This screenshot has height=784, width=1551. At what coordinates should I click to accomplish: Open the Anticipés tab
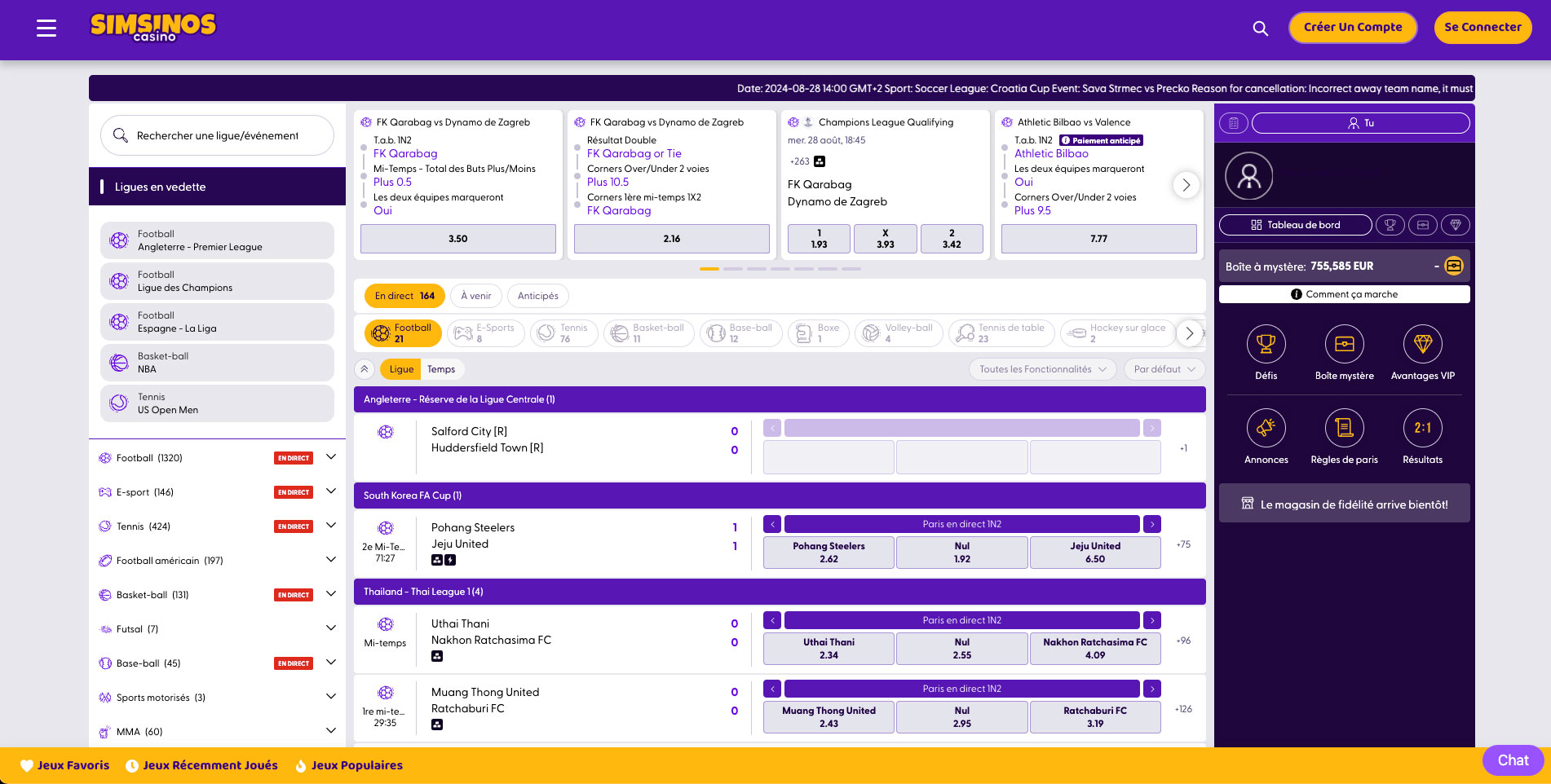(x=538, y=296)
